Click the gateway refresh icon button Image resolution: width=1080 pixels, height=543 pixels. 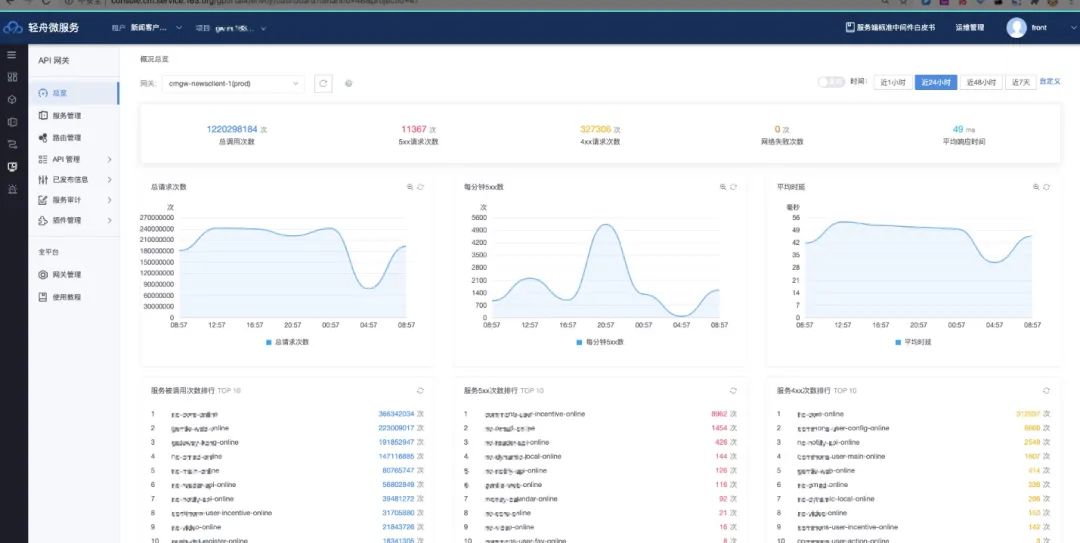pyautogui.click(x=323, y=84)
